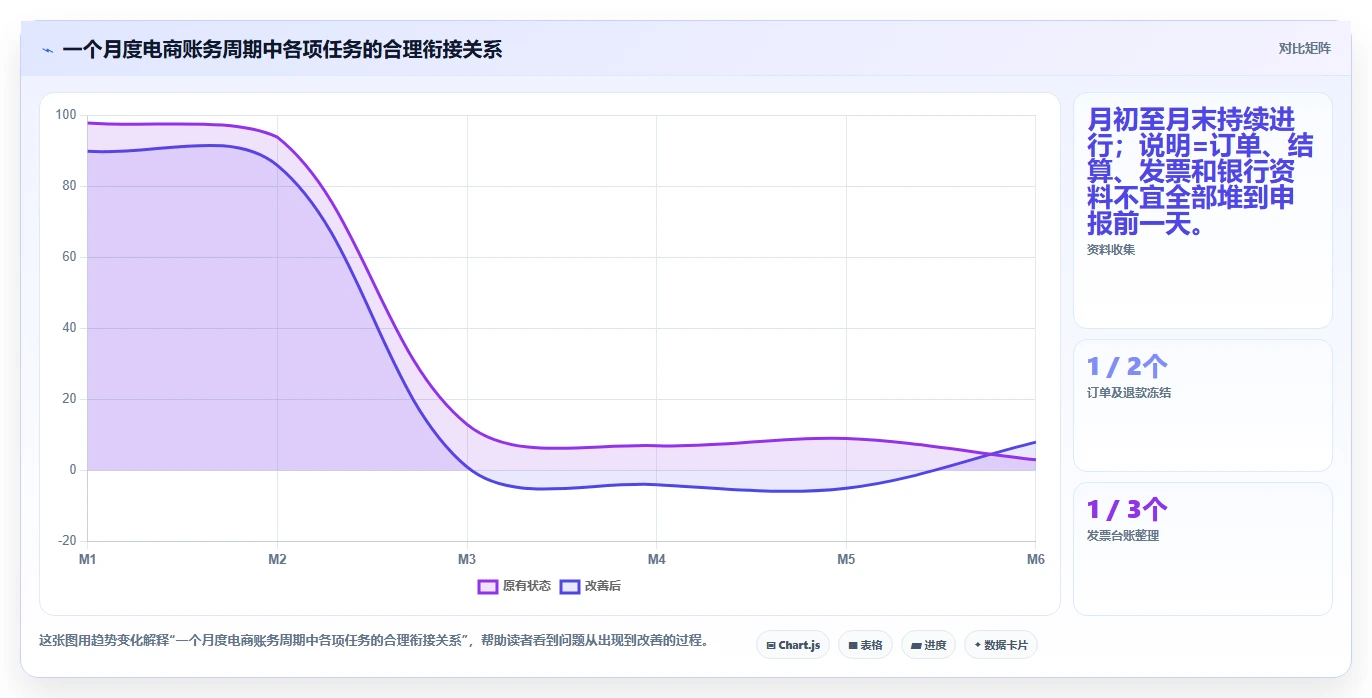
Task: Click the sparkle icon in 数据卡片 tag
Action: coord(978,646)
